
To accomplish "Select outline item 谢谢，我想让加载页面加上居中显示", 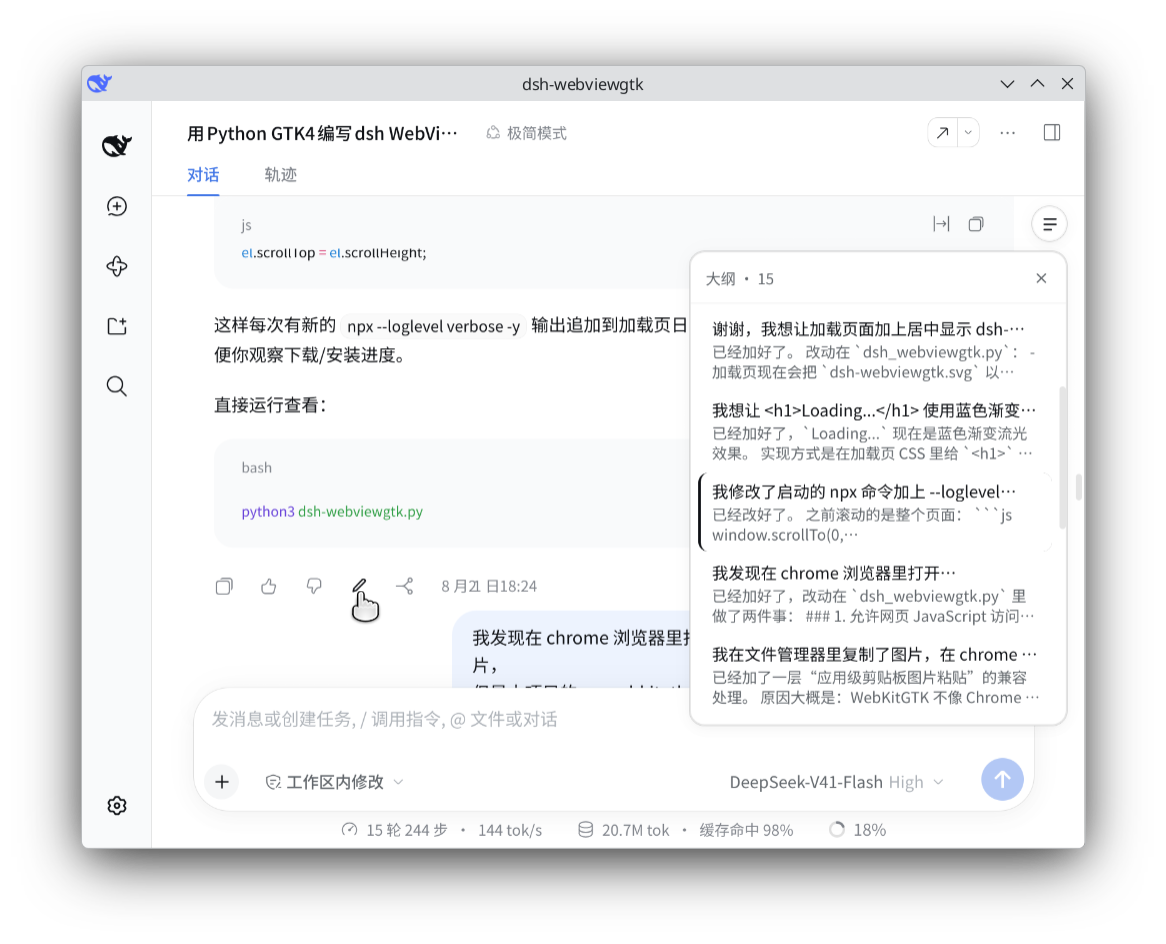I will click(x=874, y=350).
